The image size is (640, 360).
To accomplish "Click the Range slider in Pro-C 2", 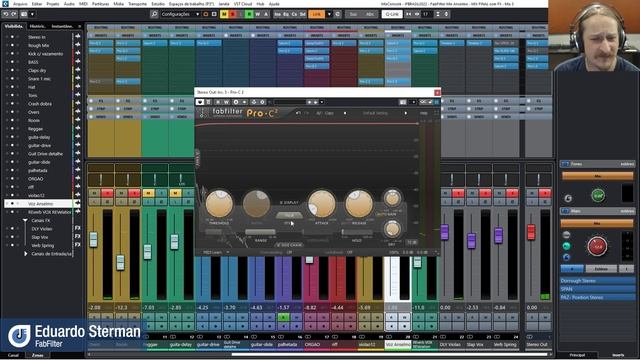I will [260, 232].
